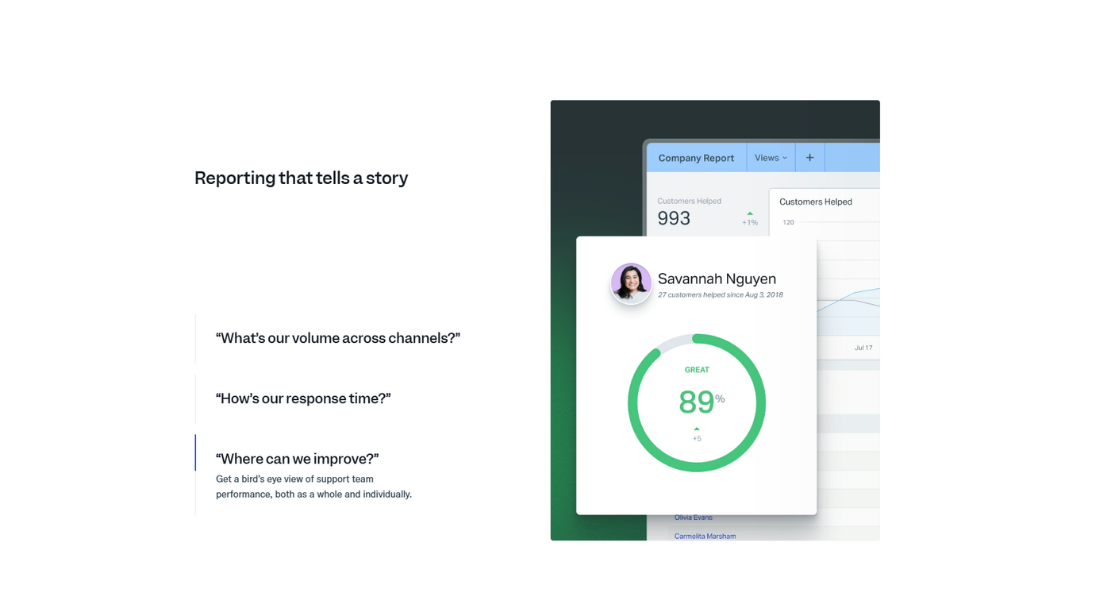Click the +1% change indicator
This screenshot has height=600, width=1100.
(750, 222)
